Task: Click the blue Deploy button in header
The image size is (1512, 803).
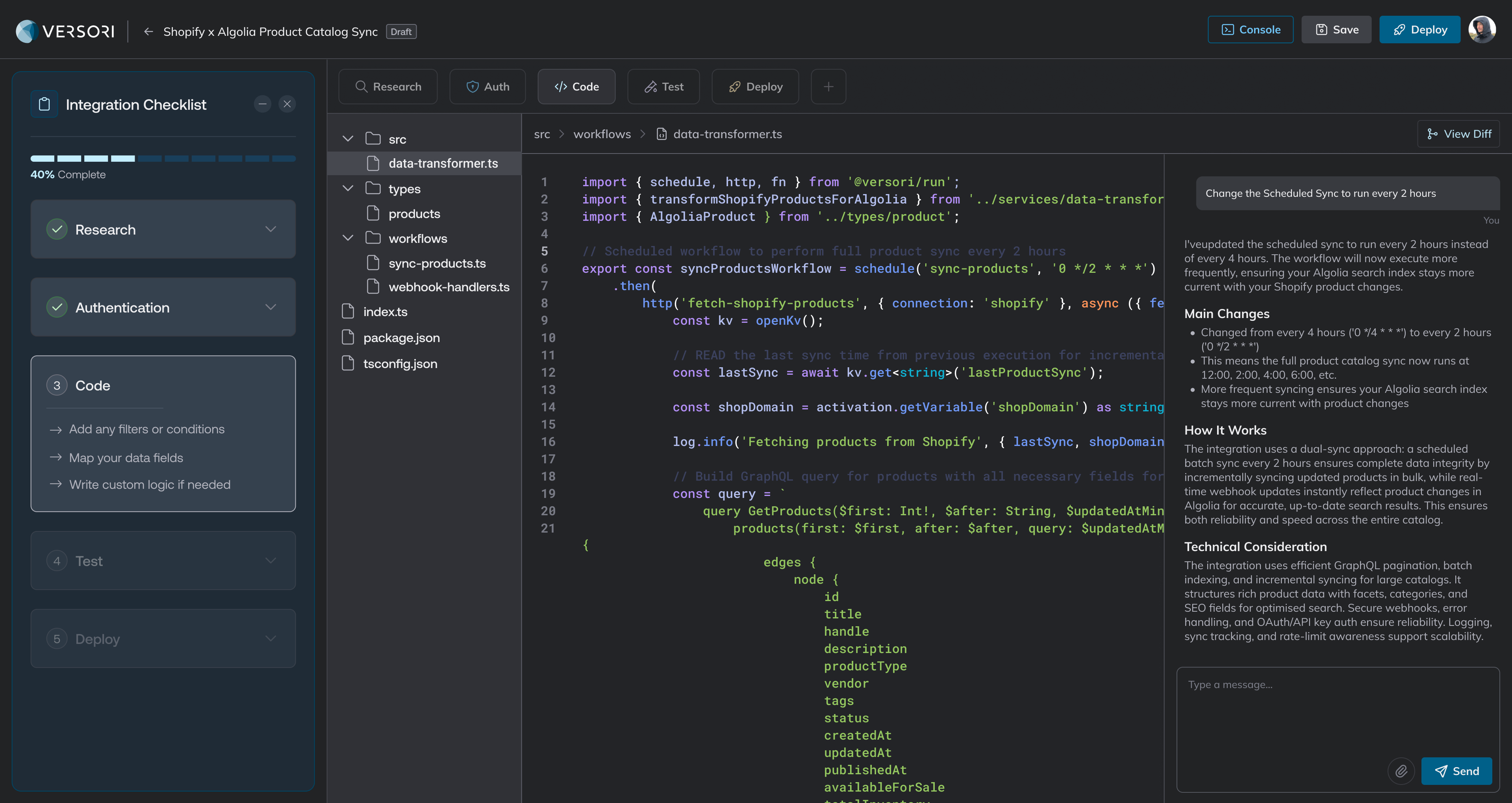Action: 1419,30
